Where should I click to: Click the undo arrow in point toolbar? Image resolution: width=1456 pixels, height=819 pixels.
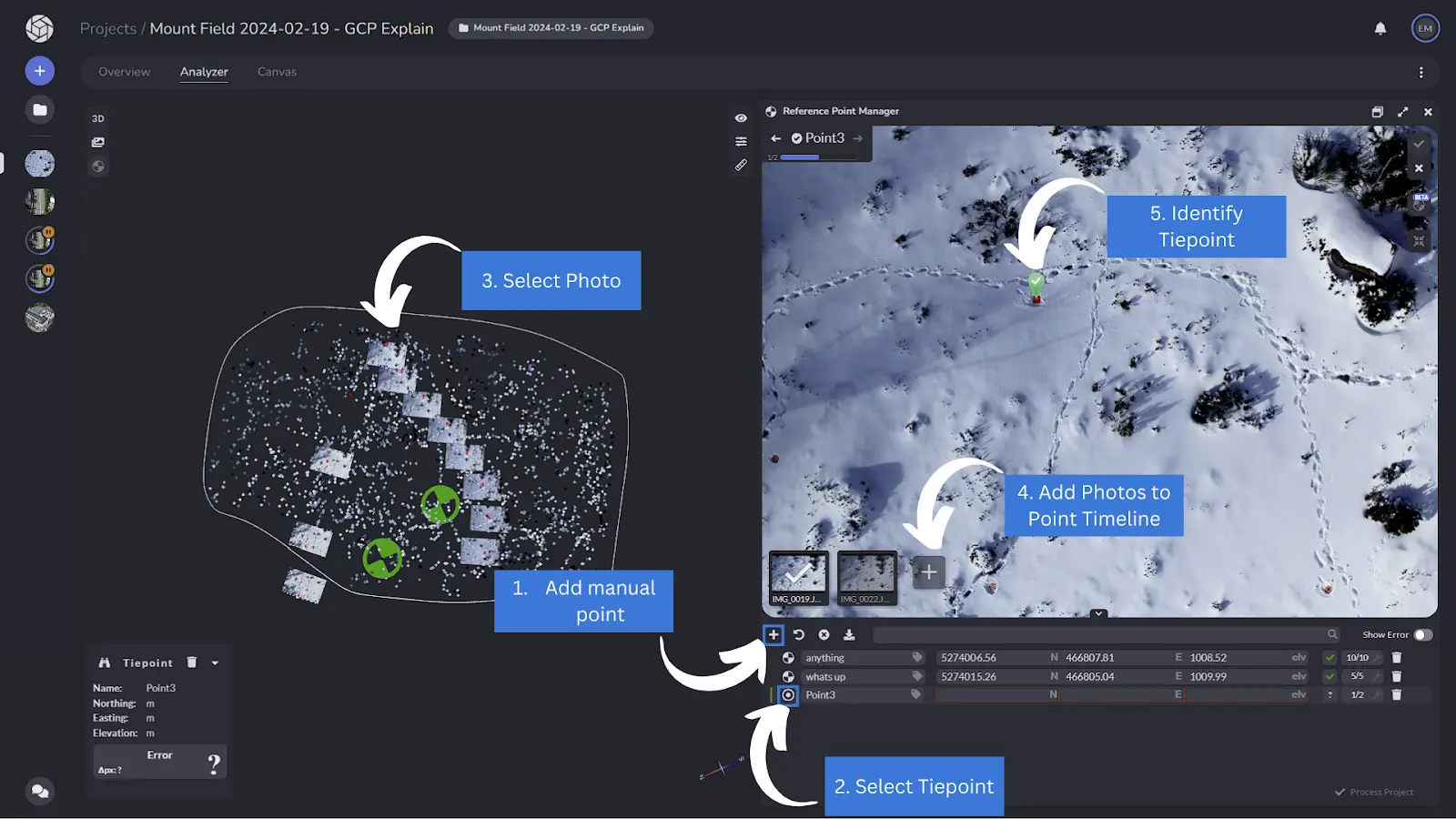point(799,635)
